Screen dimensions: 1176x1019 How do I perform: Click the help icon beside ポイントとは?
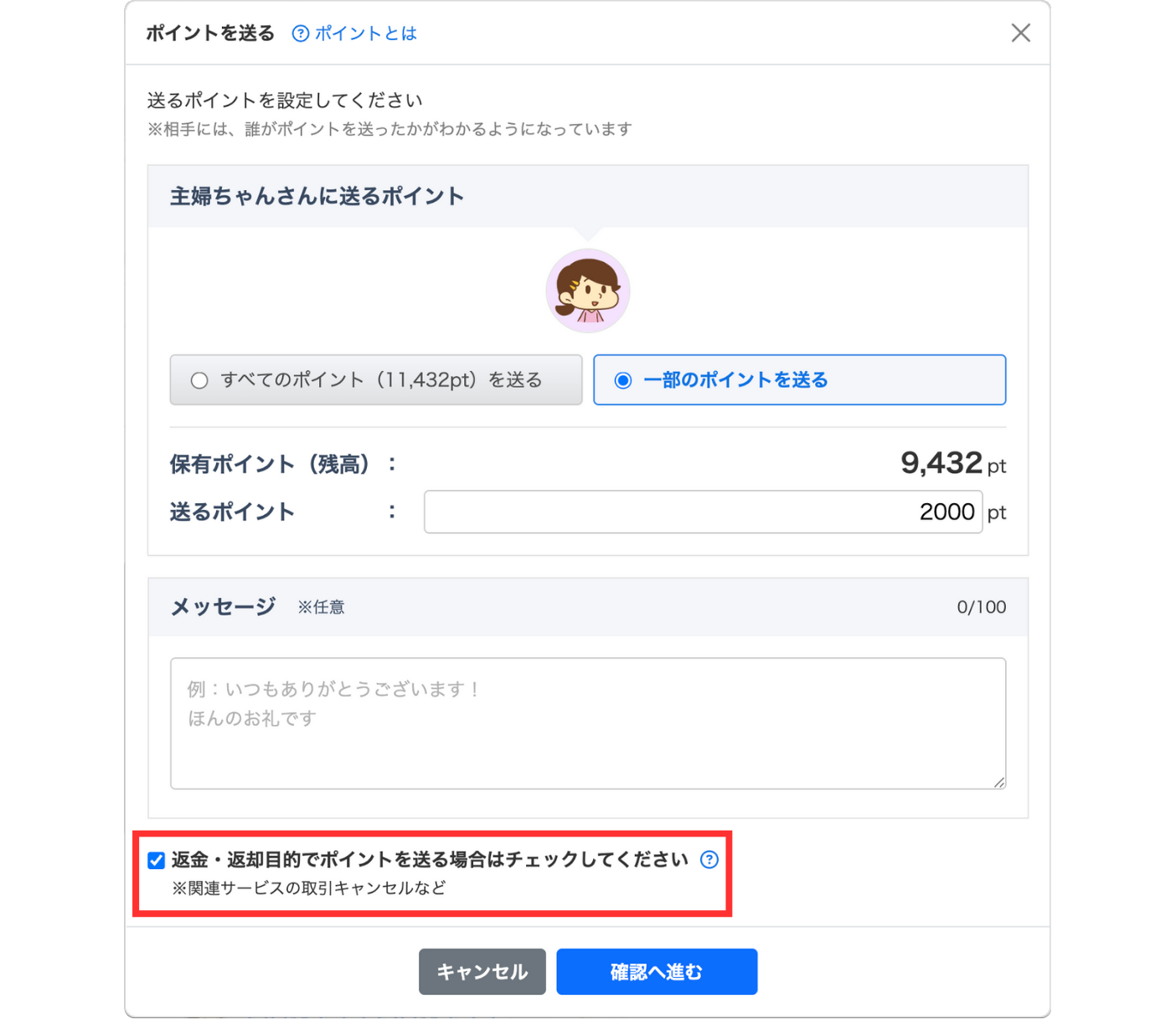pyautogui.click(x=300, y=33)
